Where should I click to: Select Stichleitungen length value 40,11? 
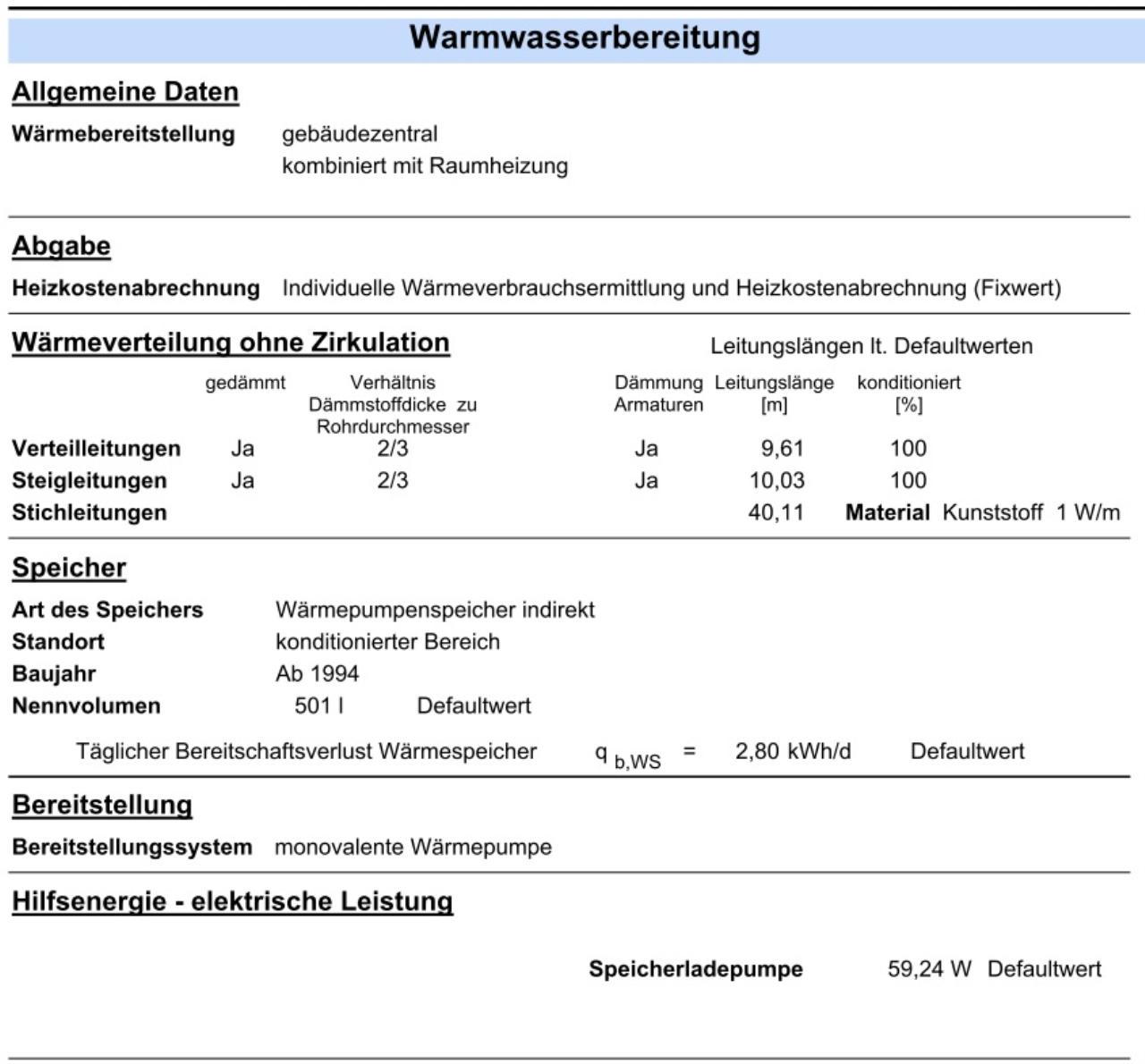coord(776,512)
